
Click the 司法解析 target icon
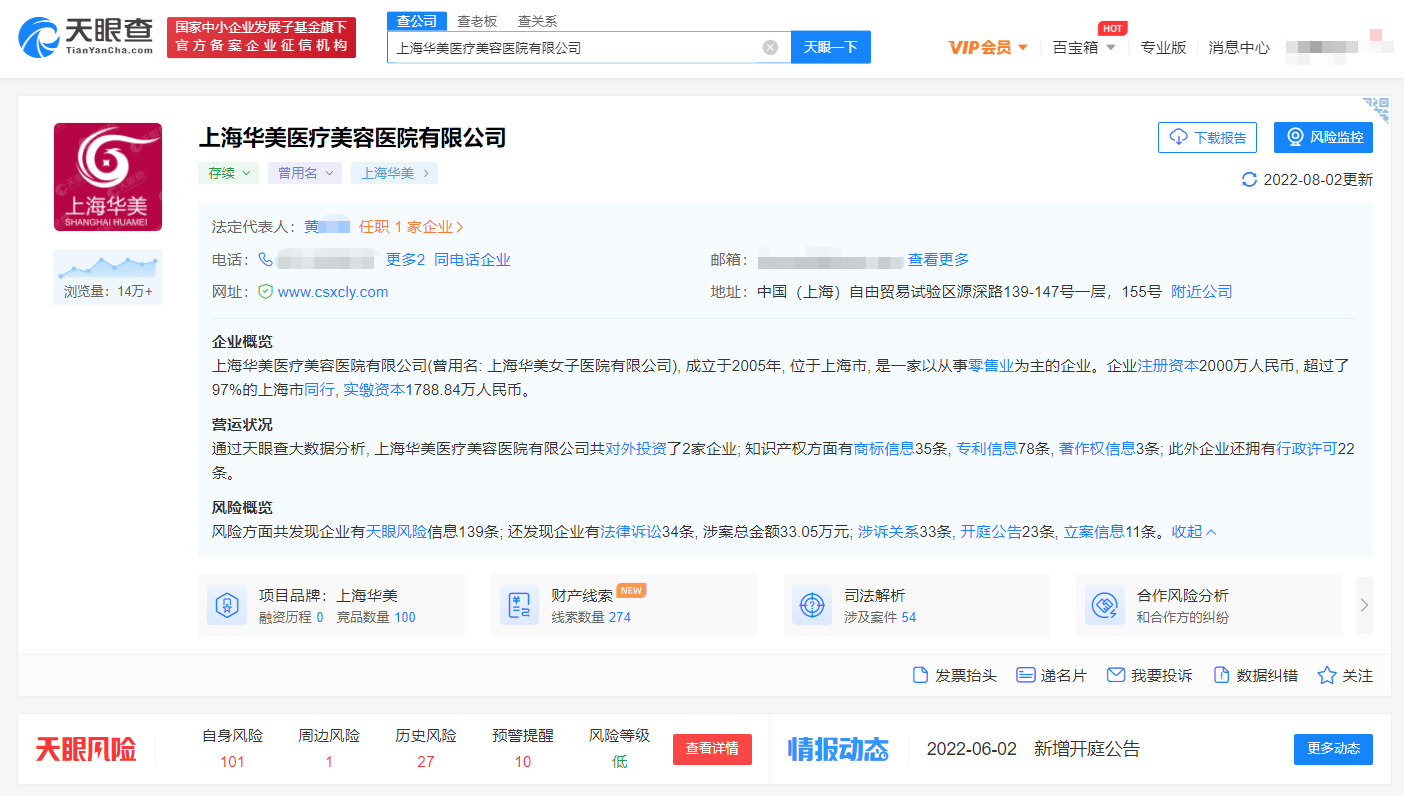[812, 605]
